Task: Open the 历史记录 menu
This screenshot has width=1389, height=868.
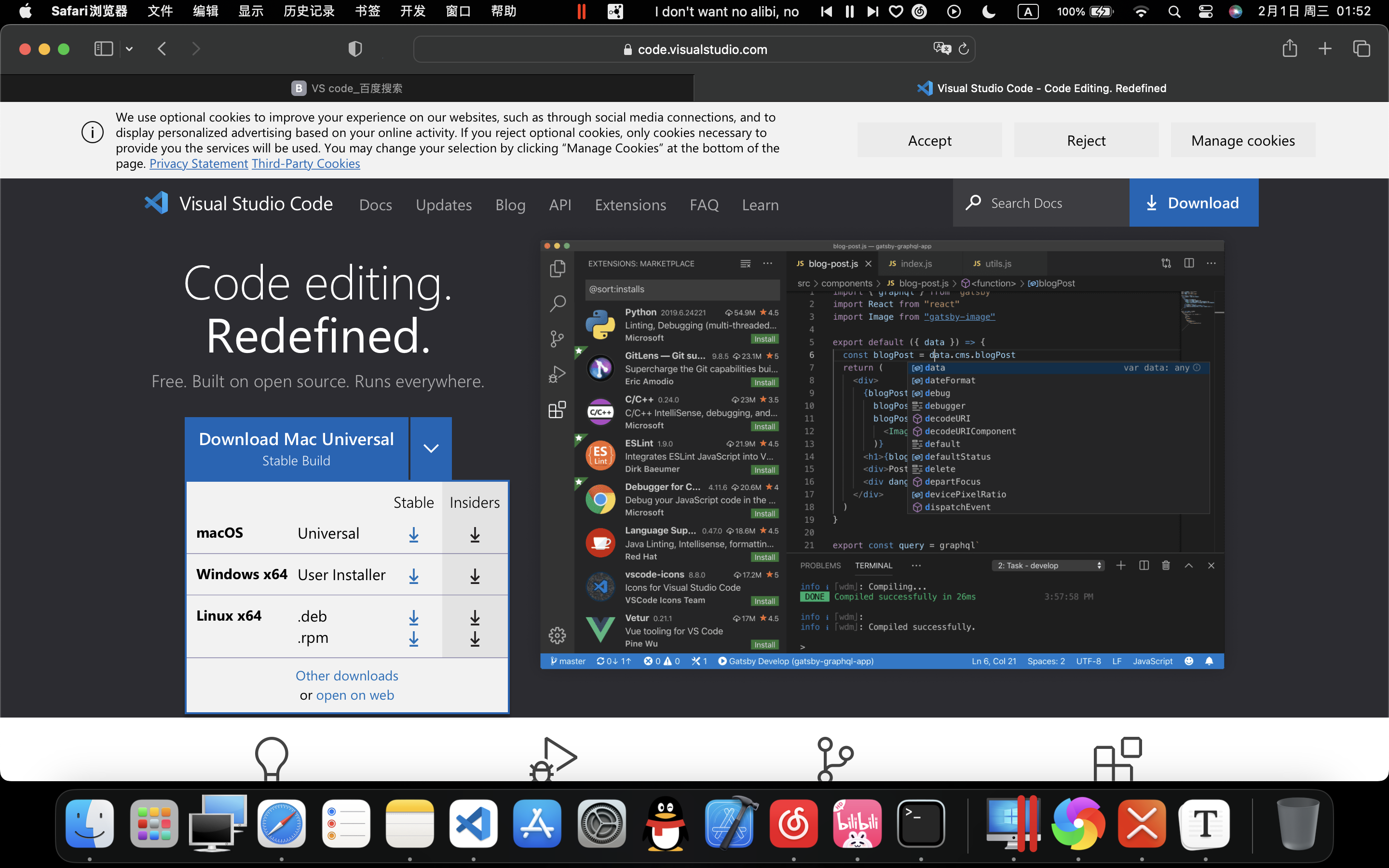Action: pyautogui.click(x=309, y=12)
